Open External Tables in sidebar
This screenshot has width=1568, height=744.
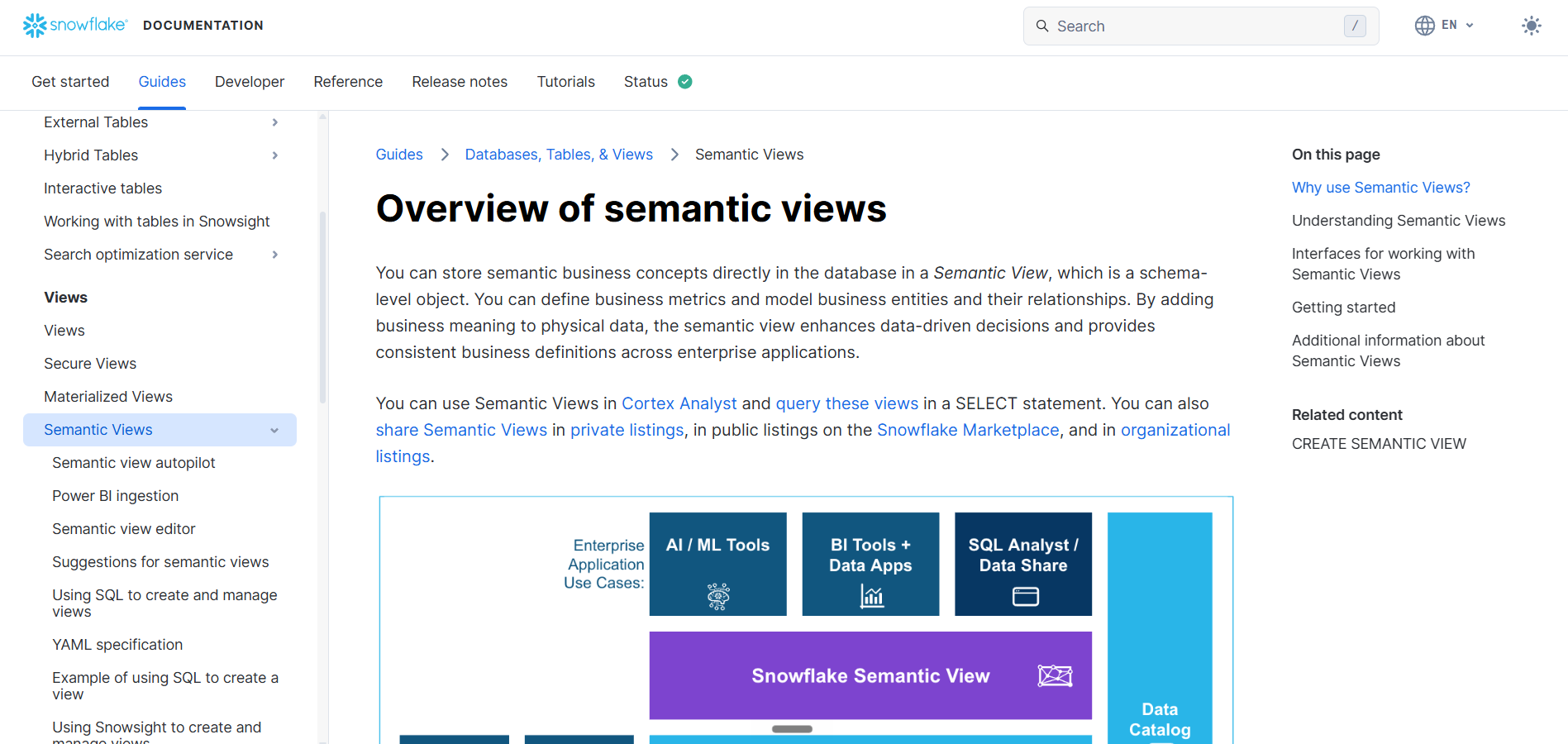click(x=96, y=122)
